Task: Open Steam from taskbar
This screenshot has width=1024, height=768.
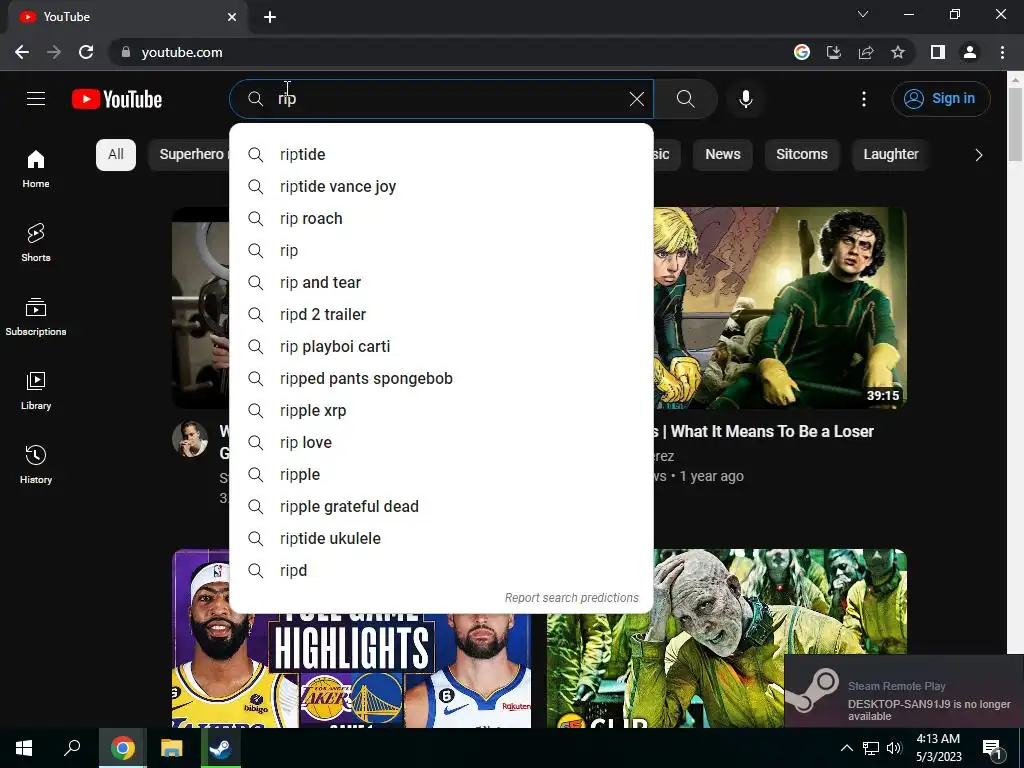Action: [x=220, y=748]
